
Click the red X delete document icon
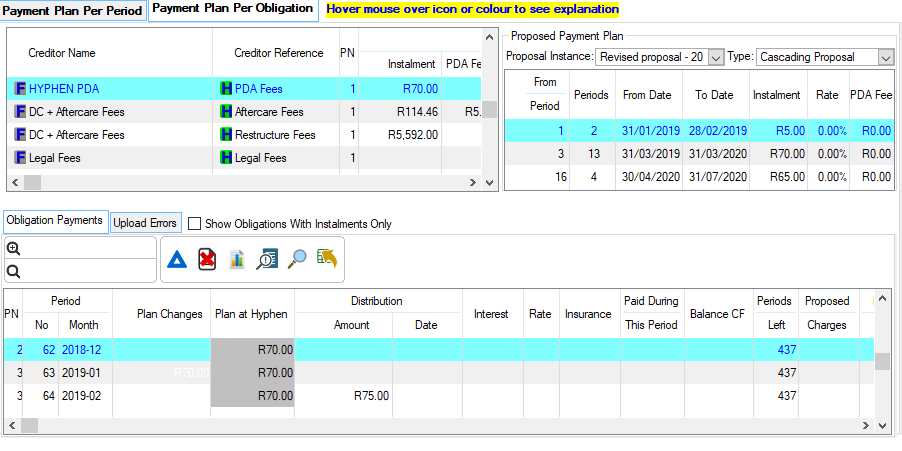pyautogui.click(x=207, y=260)
